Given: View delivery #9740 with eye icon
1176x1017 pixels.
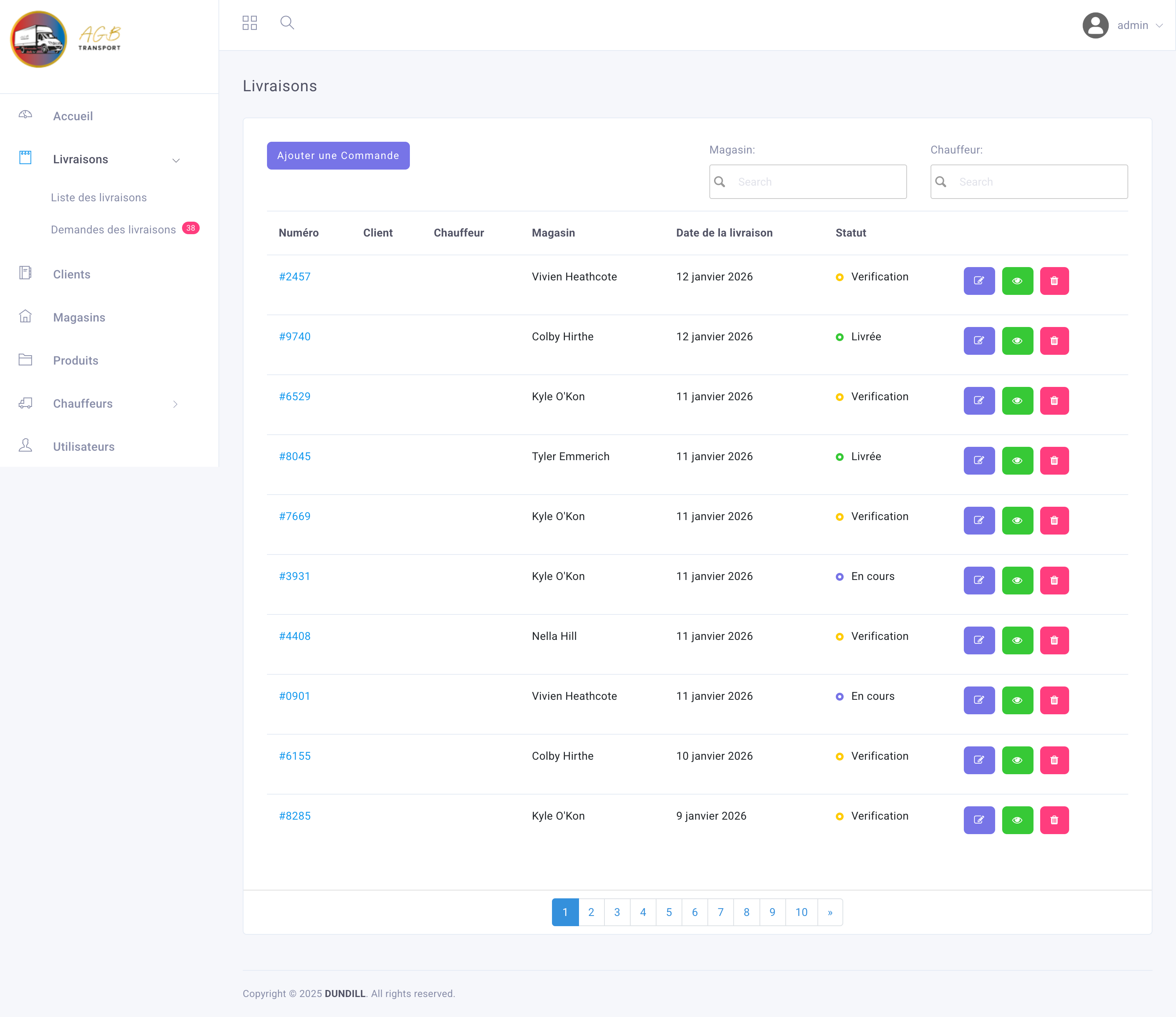Looking at the screenshot, I should click(x=1017, y=341).
